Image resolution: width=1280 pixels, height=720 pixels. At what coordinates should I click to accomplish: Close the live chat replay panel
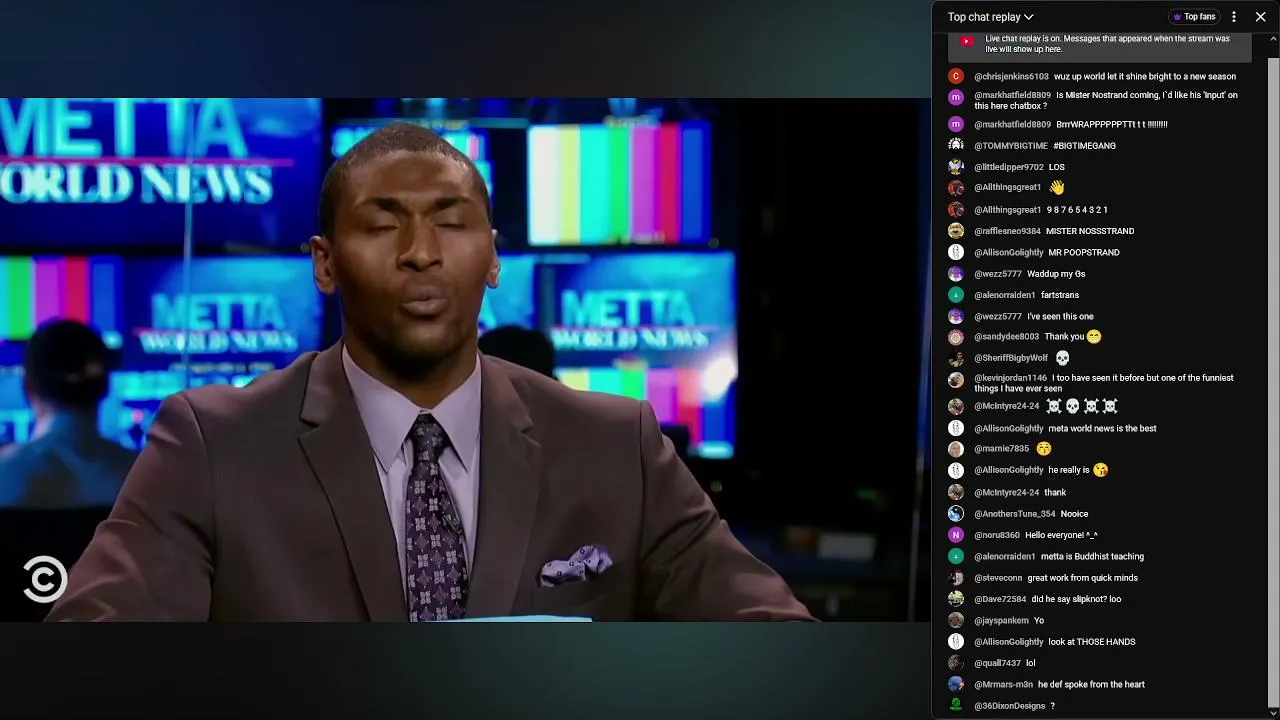tap(1260, 17)
